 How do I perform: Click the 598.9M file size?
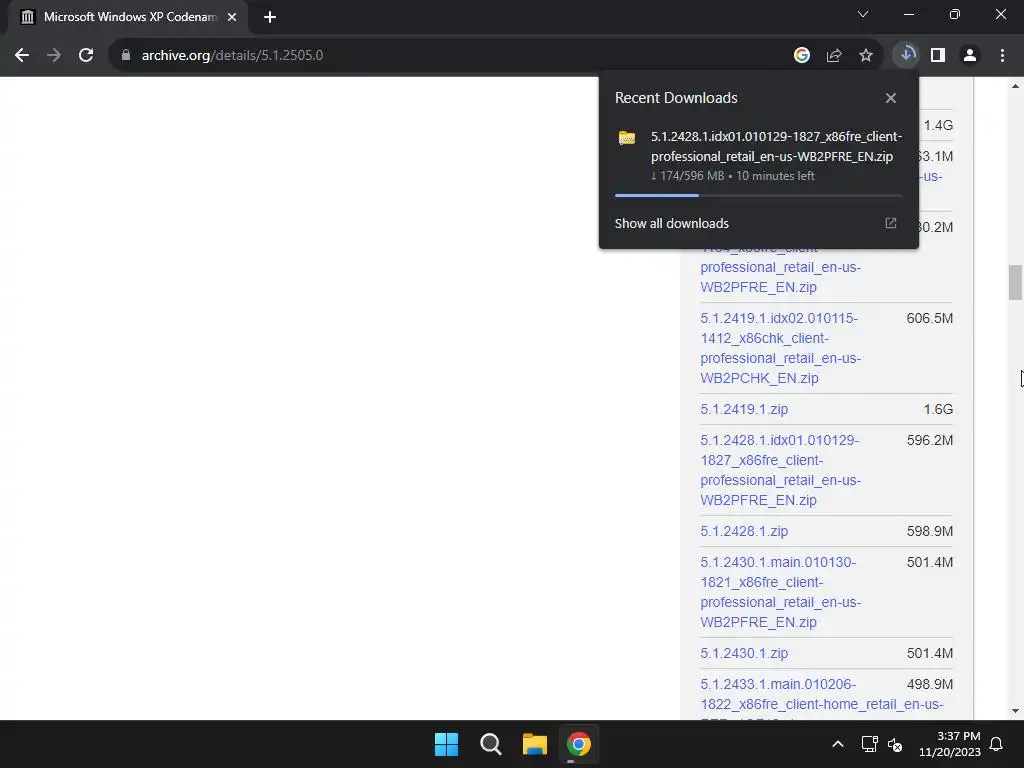(x=929, y=532)
